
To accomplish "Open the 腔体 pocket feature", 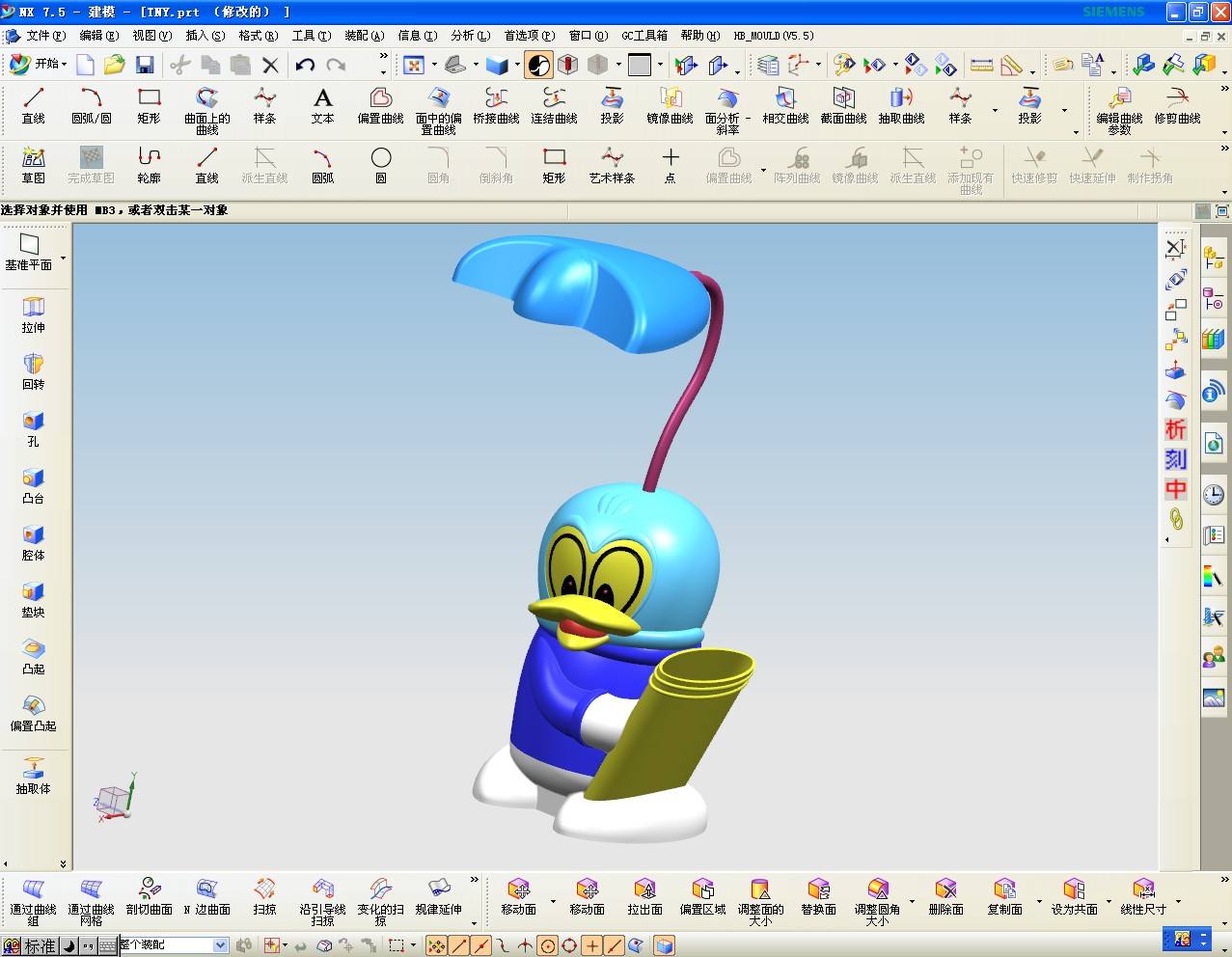I will pos(33,543).
